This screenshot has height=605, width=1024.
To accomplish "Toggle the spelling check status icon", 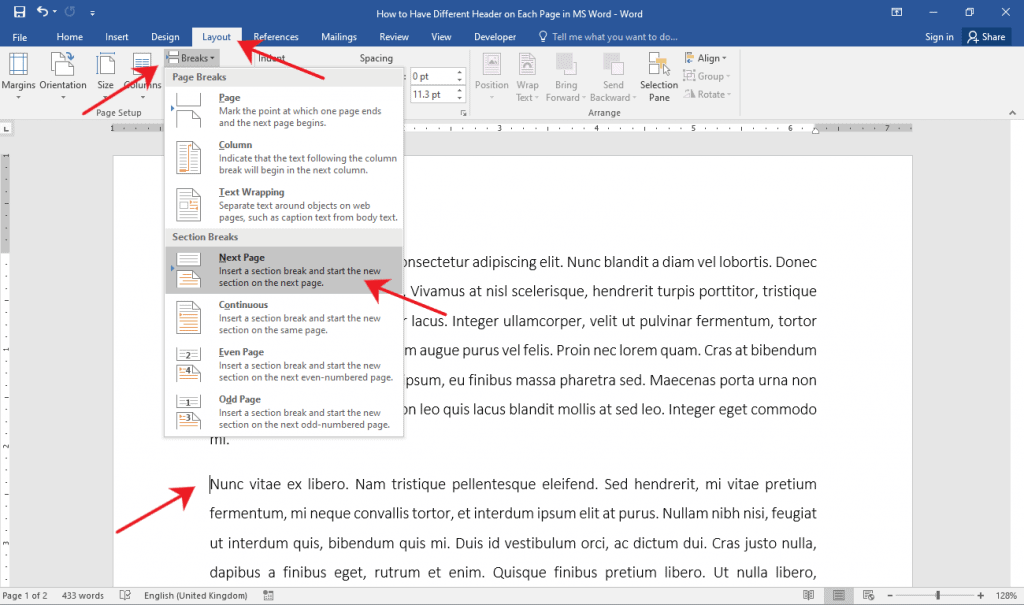I will (x=124, y=594).
